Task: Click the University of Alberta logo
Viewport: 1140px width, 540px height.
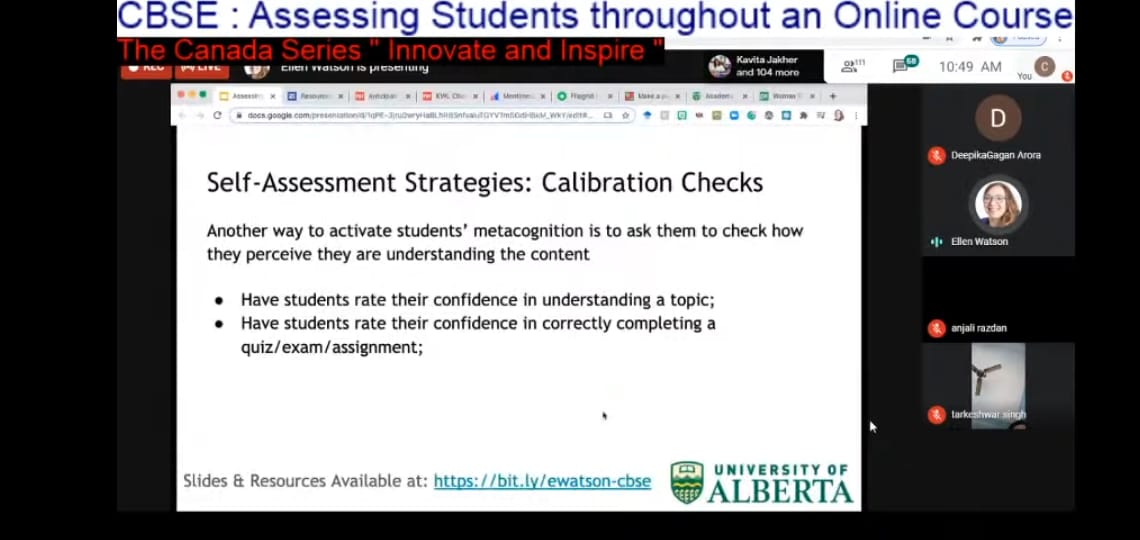Action: [761, 482]
